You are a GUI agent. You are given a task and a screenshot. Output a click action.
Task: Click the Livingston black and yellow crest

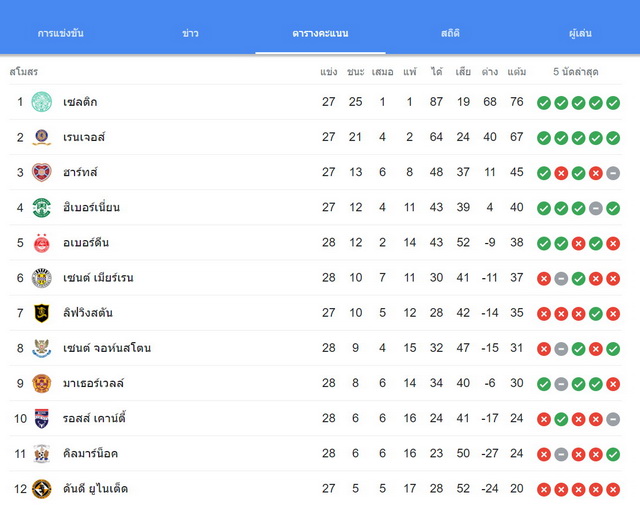(42, 313)
